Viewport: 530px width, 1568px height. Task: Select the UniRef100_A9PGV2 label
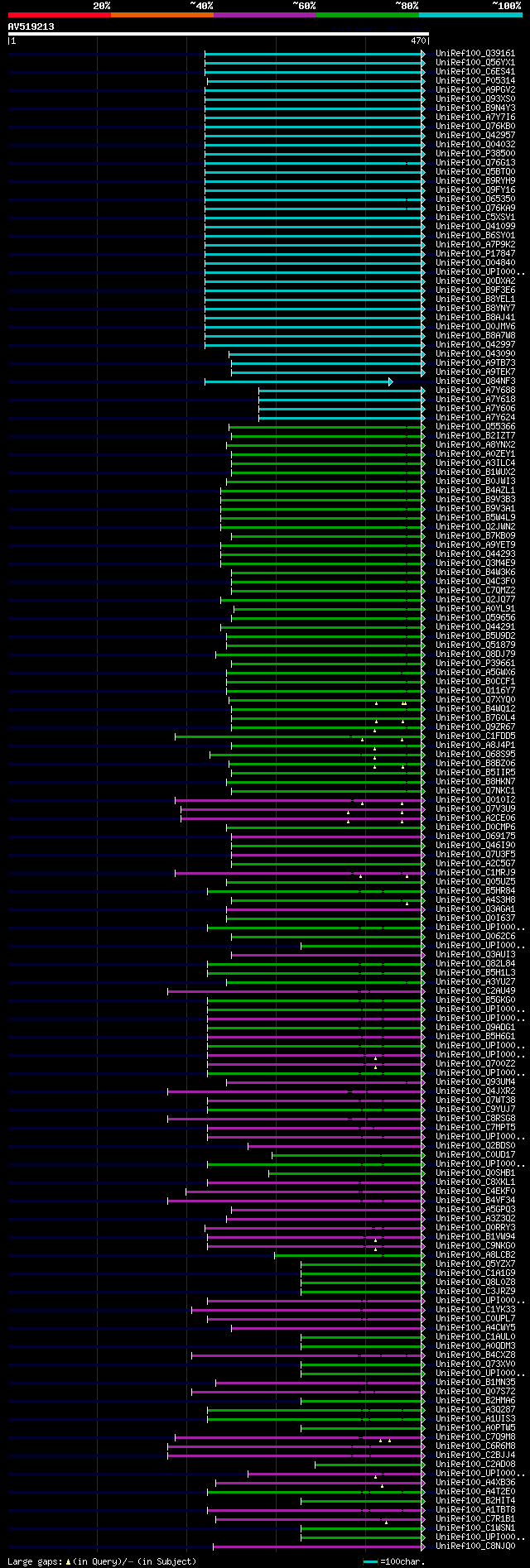[475, 89]
